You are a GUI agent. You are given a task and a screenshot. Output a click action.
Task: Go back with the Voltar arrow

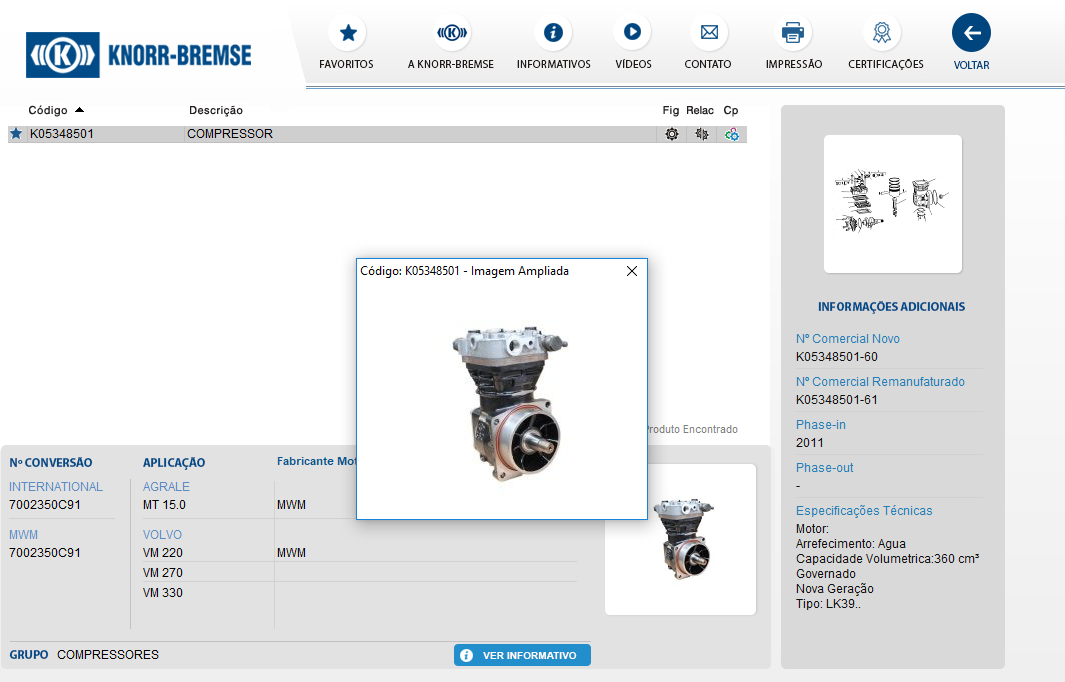pos(971,33)
